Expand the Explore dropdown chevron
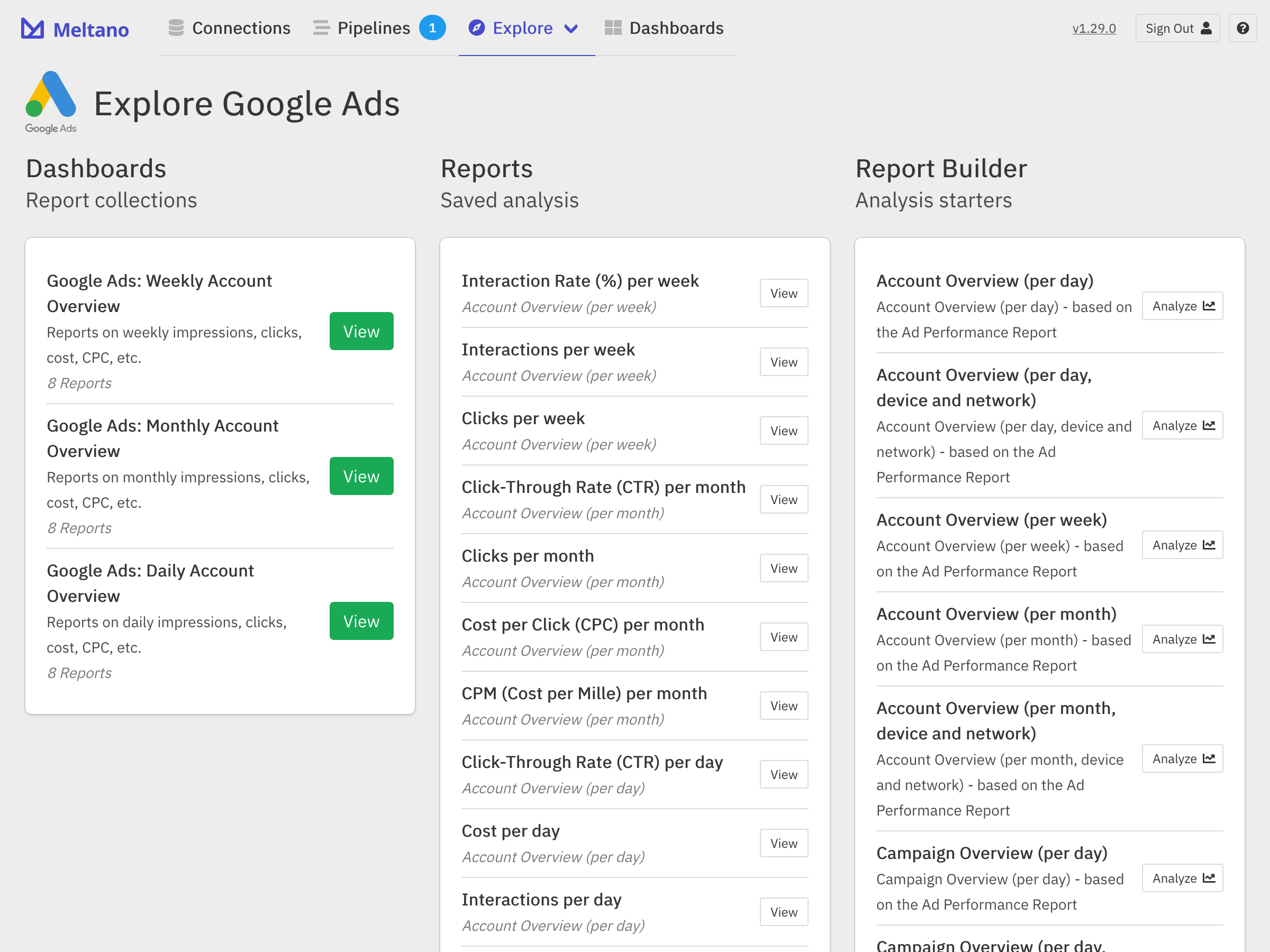 click(570, 29)
